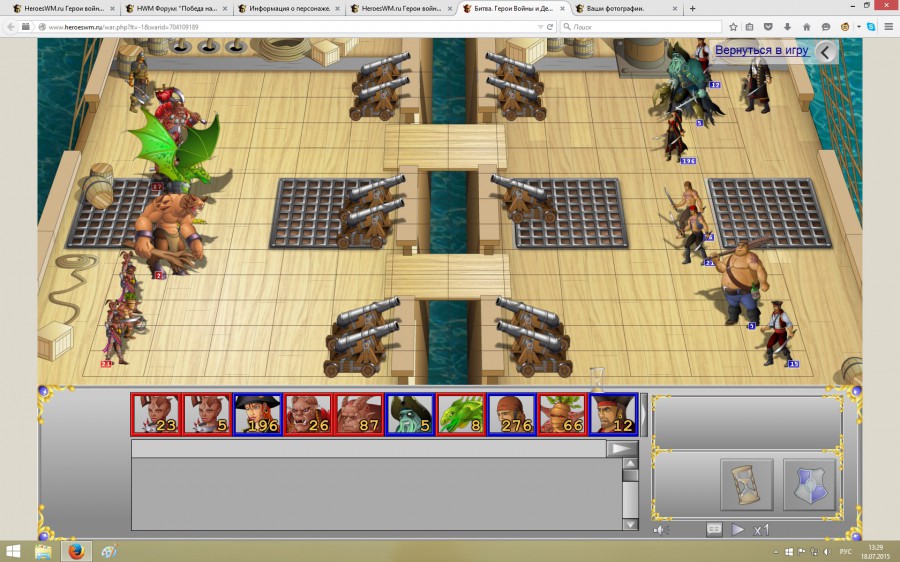Image resolution: width=900 pixels, height=562 pixels.
Task: Click the hourglass wait button
Action: (746, 484)
